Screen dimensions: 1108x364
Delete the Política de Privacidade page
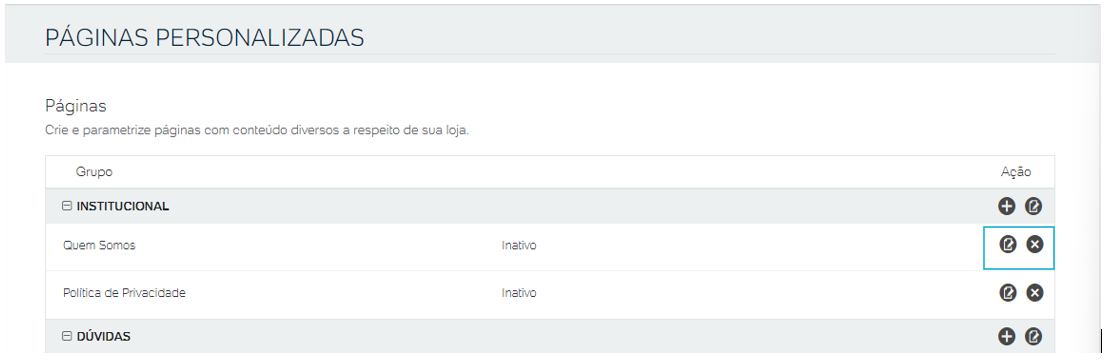pyautogui.click(x=1035, y=293)
